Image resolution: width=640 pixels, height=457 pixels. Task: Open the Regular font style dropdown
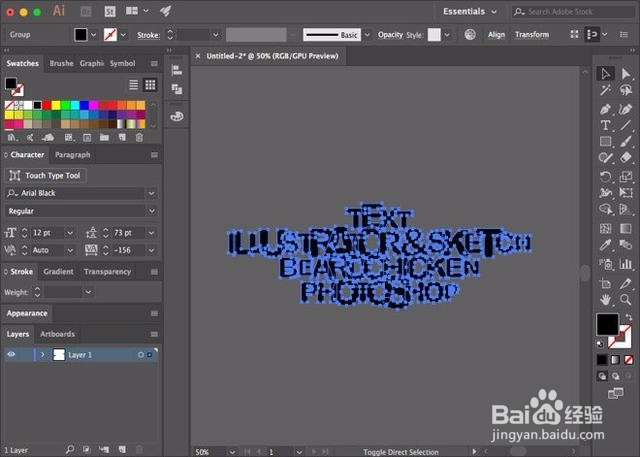click(151, 211)
